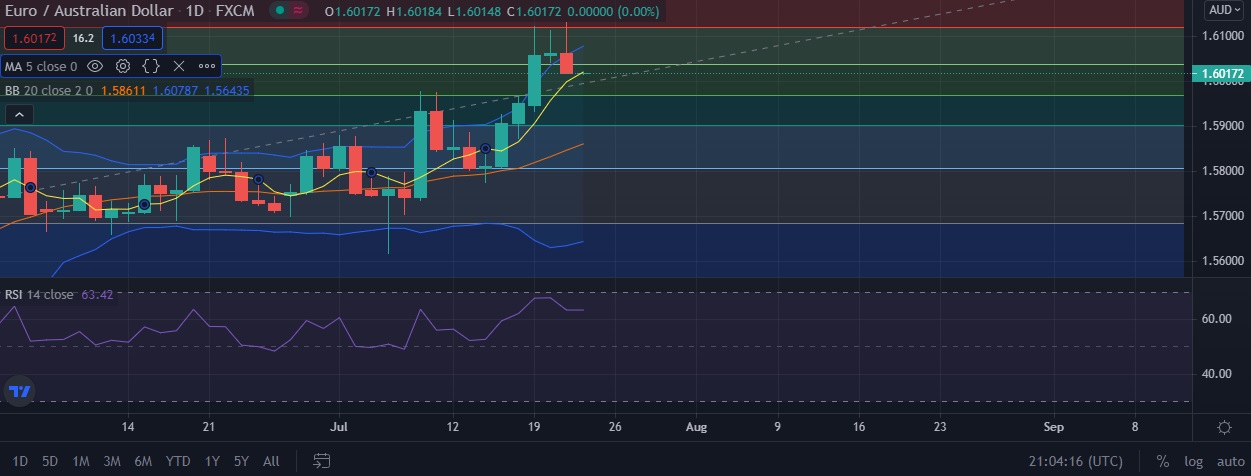This screenshot has height=476, width=1251.
Task: Set range to YTD
Action: tap(178, 461)
